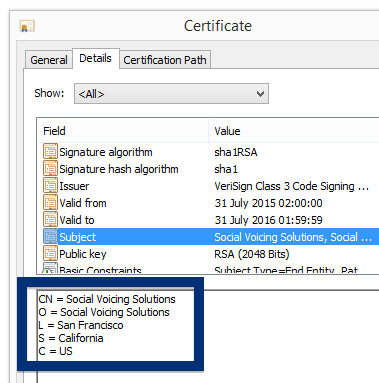The image size is (379, 383).
Task: Open the Certification Path tab
Action: 165,60
